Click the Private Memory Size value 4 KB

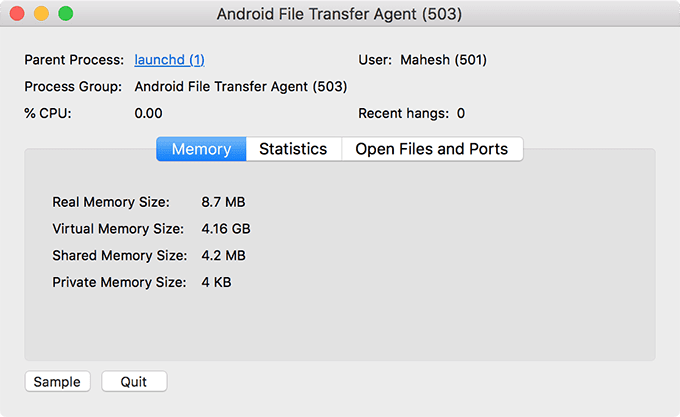click(216, 283)
